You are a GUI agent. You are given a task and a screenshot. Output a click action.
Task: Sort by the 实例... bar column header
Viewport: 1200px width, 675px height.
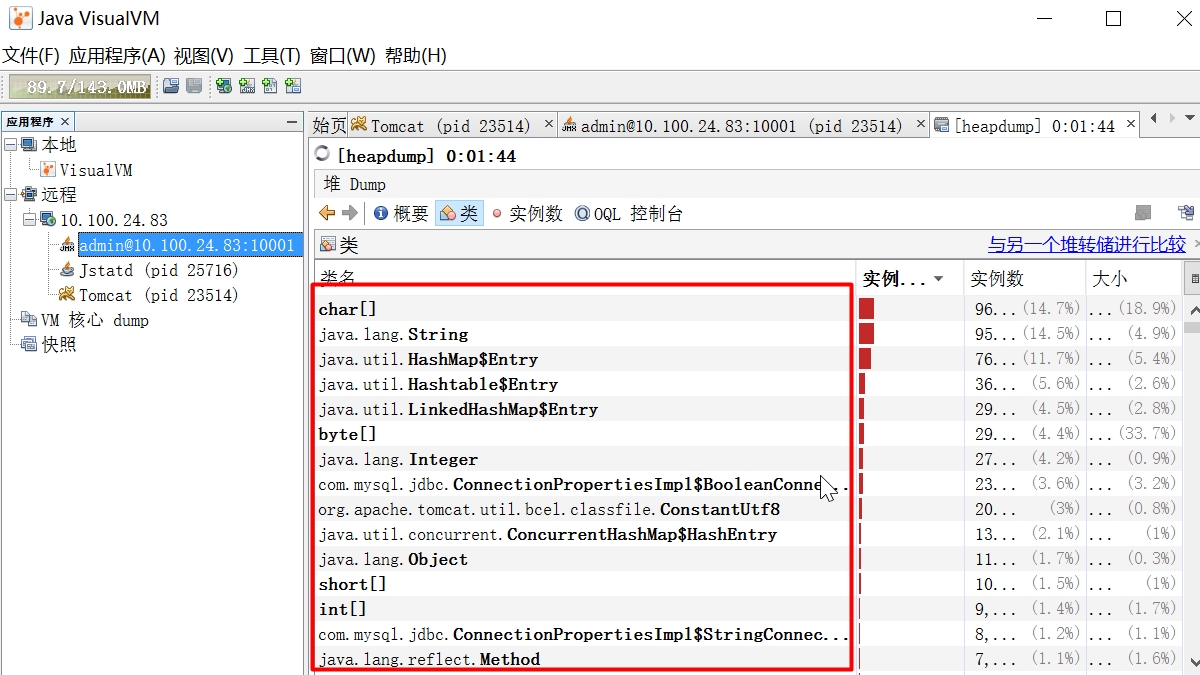click(x=909, y=278)
